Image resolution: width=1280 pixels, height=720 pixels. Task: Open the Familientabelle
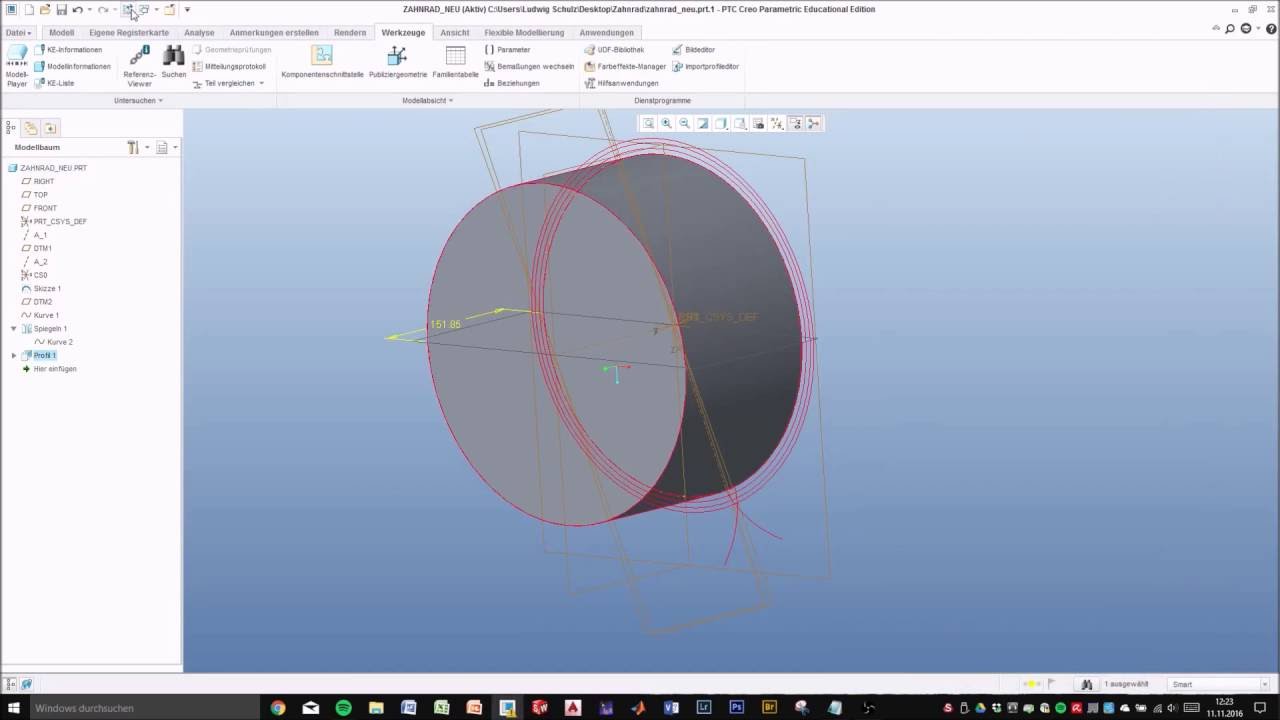(455, 62)
